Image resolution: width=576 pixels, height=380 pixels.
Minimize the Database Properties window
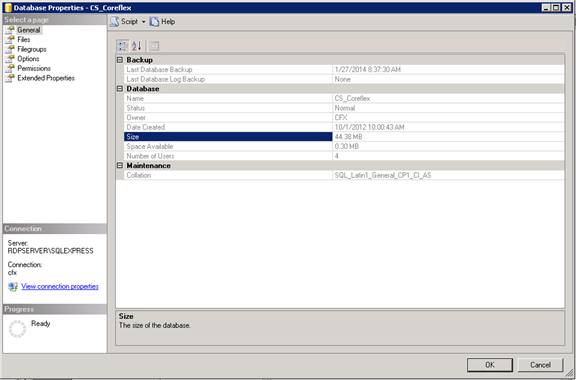[546, 7]
